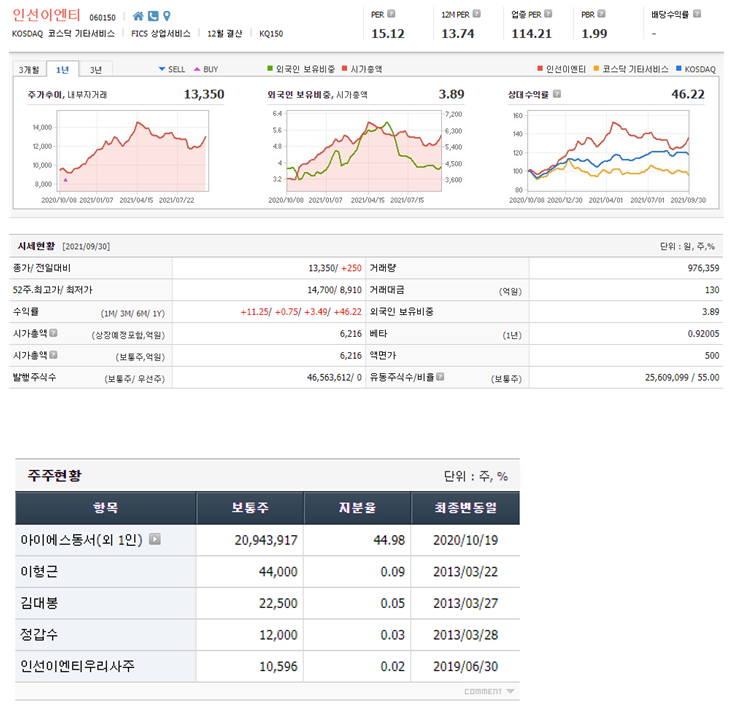This screenshot has height=711, width=738.
Task: Click the 상대수익률 chart area
Action: tap(608, 151)
